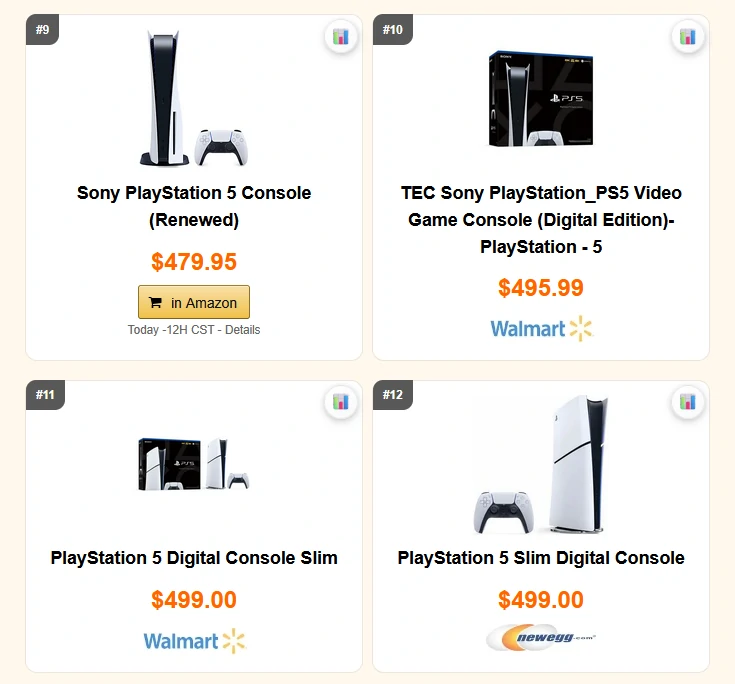Open TEC Sony PlayStation_PS5 Digital Edition title
735x684 pixels.
pos(541,220)
